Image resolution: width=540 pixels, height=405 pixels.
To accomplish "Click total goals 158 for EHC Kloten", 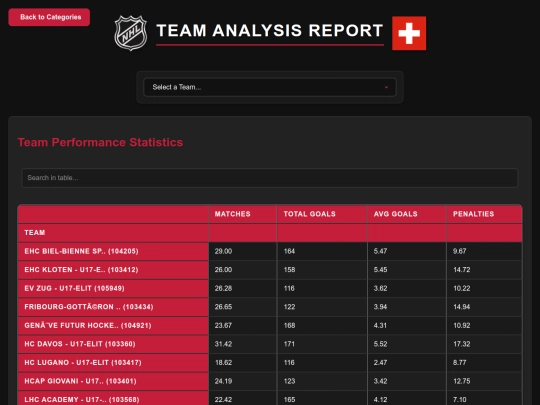I will (289, 270).
